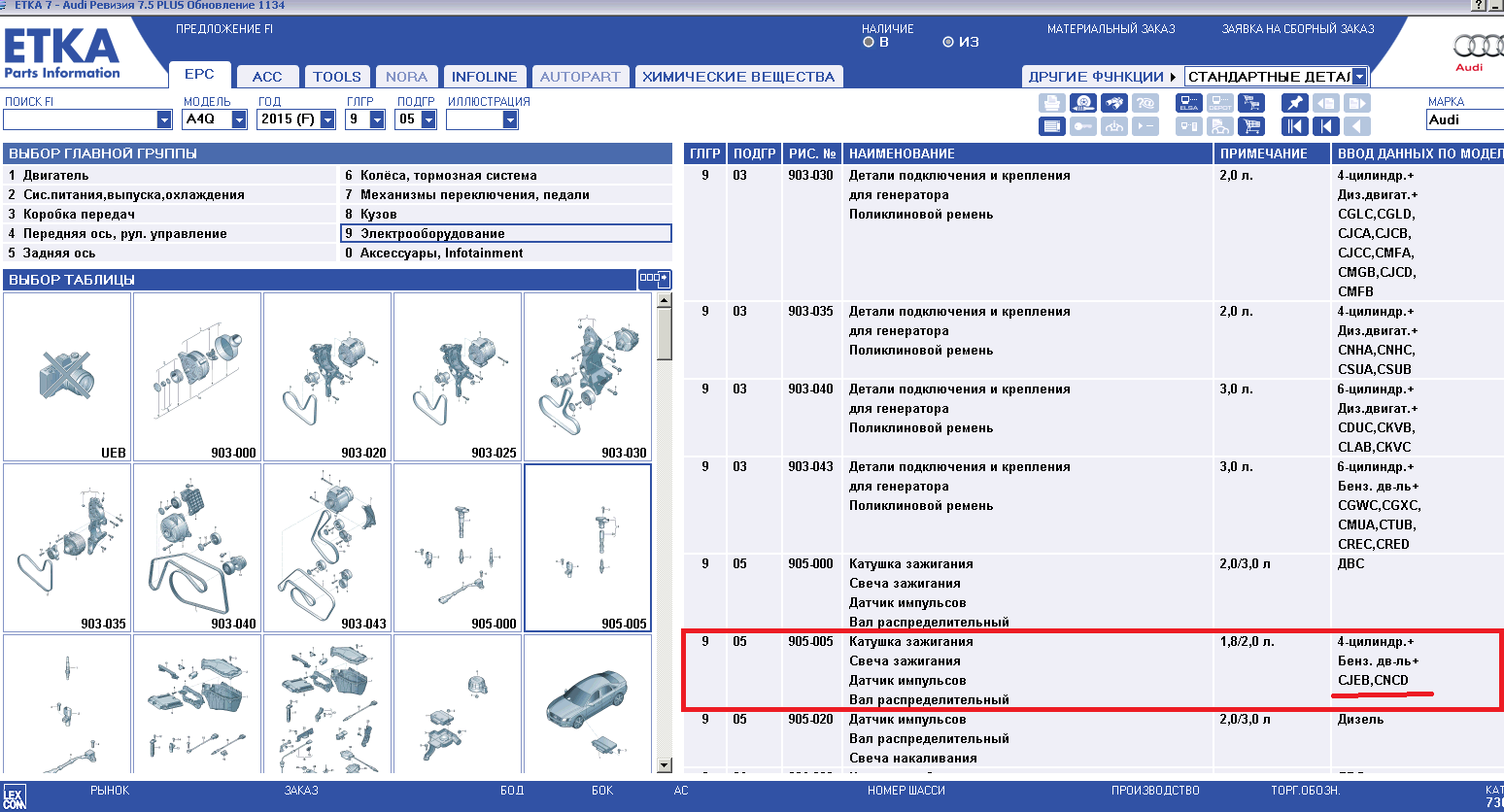Open the ХИМИЧЕСКИЕ ВЕЩЕСТВА tab
Screen dimensions: 1504x812
738,77
